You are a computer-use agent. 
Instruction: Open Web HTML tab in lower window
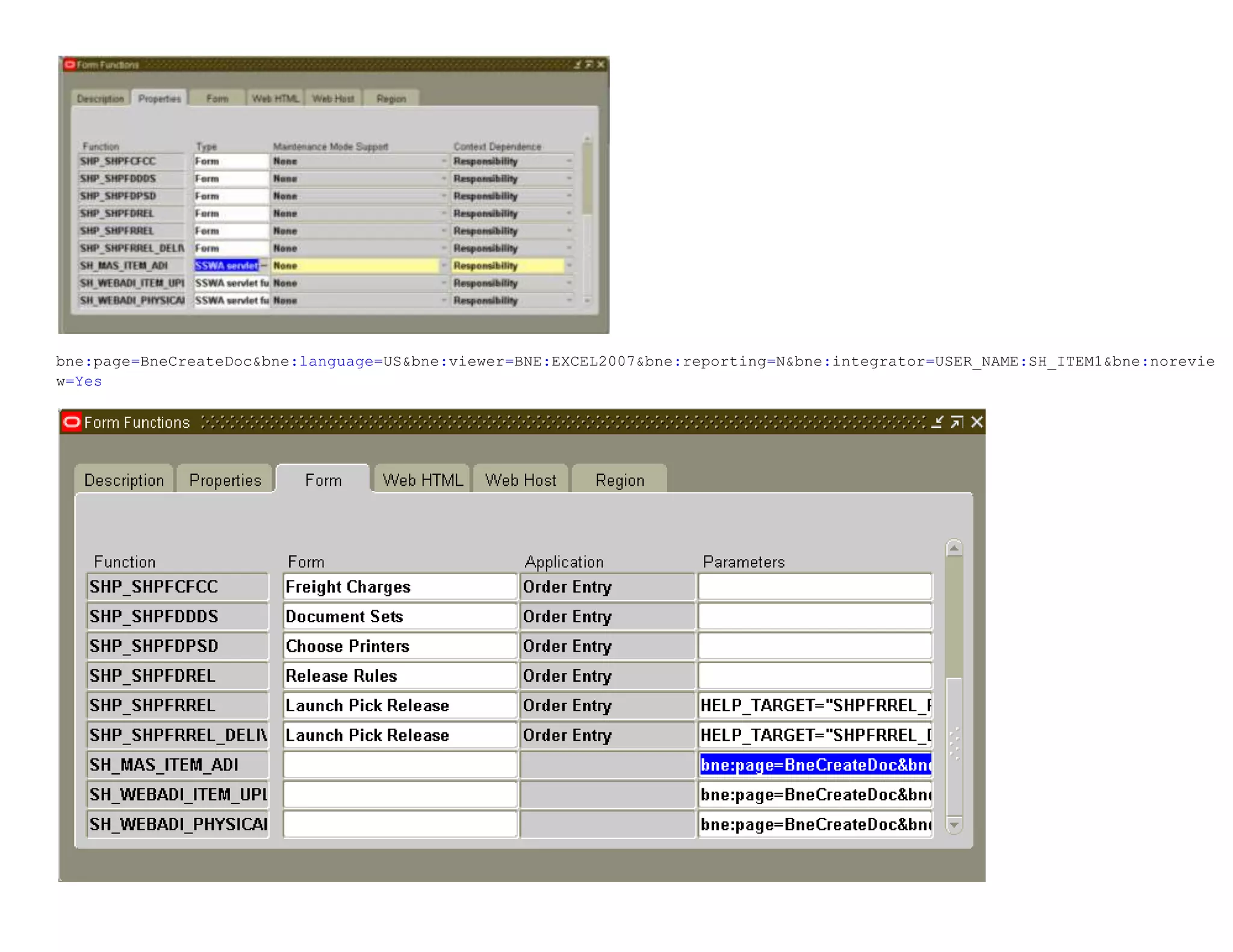[x=423, y=480]
